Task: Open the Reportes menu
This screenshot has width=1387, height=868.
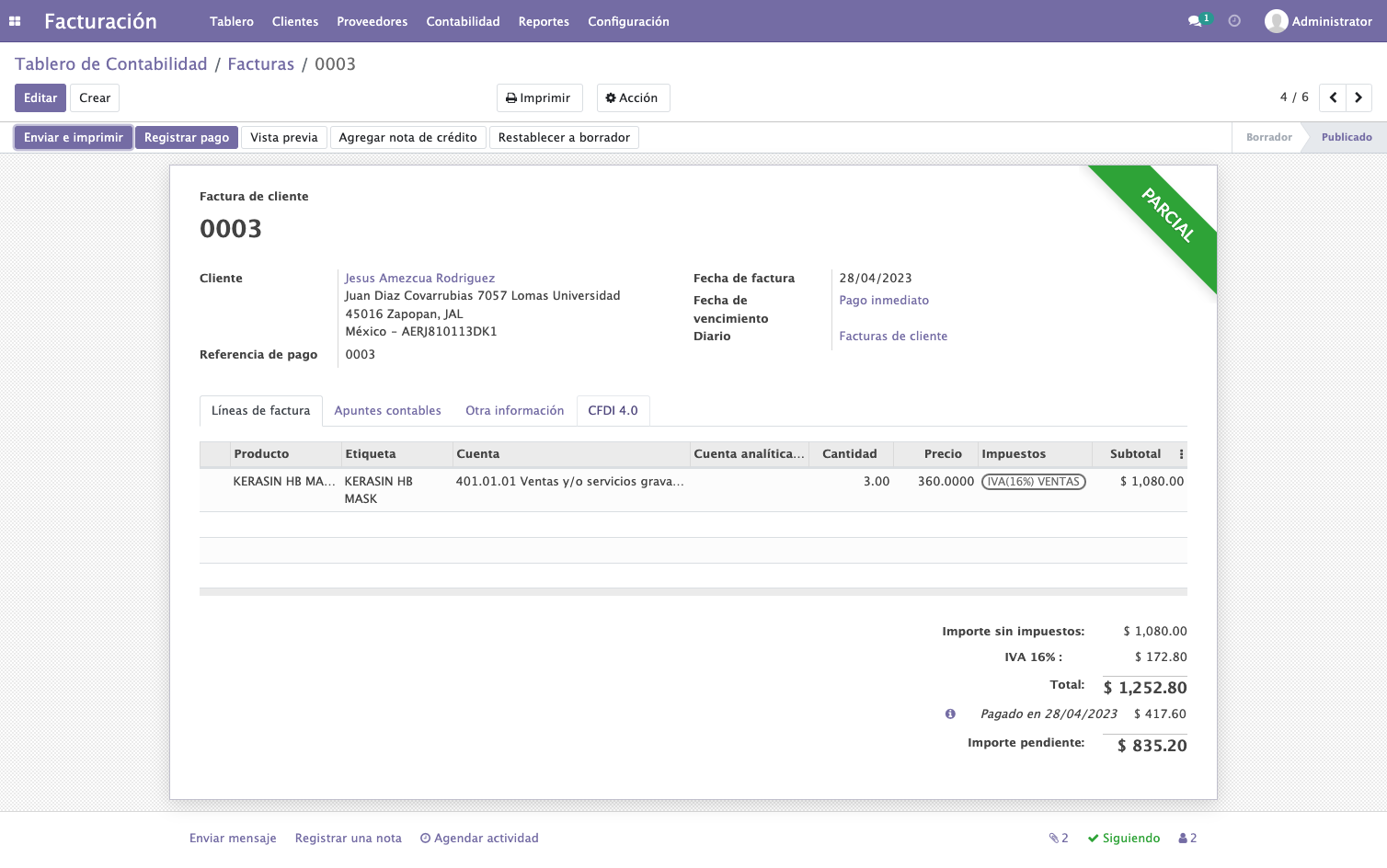Action: (544, 21)
